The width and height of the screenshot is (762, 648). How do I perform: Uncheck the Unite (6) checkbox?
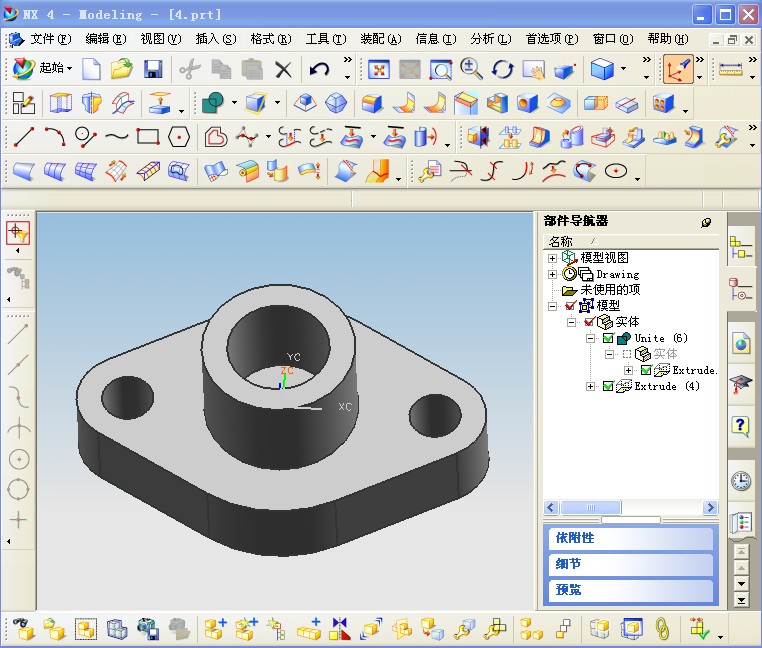pyautogui.click(x=608, y=338)
